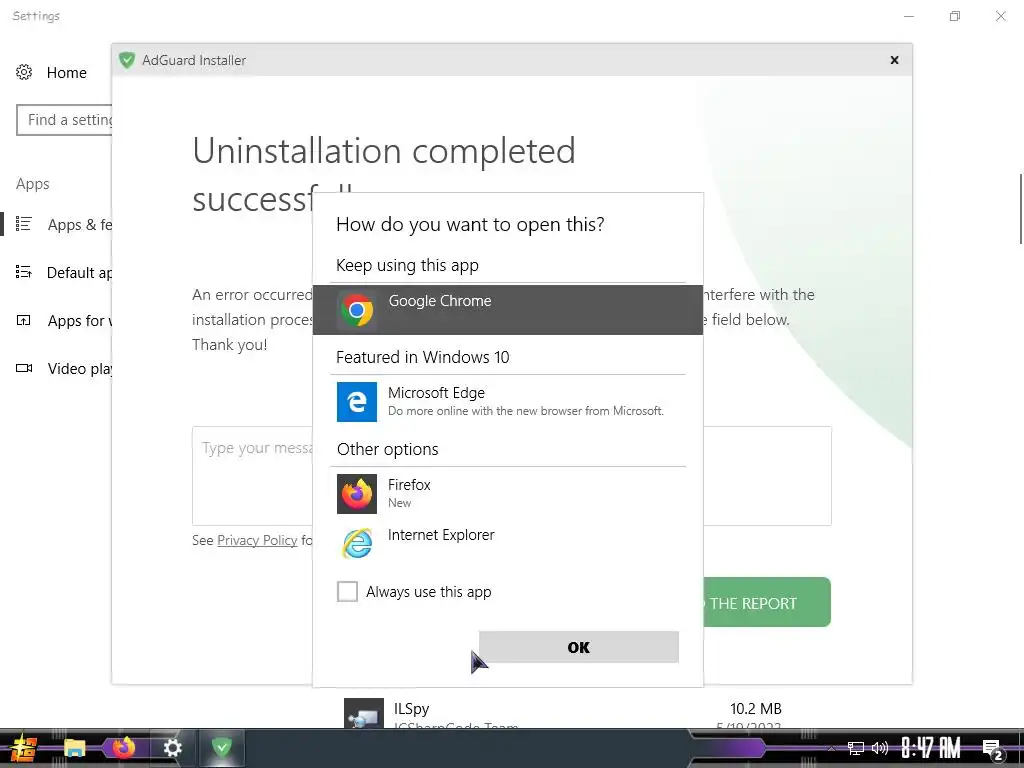Image resolution: width=1024 pixels, height=768 pixels.
Task: Open network icon in system tray
Action: [856, 748]
